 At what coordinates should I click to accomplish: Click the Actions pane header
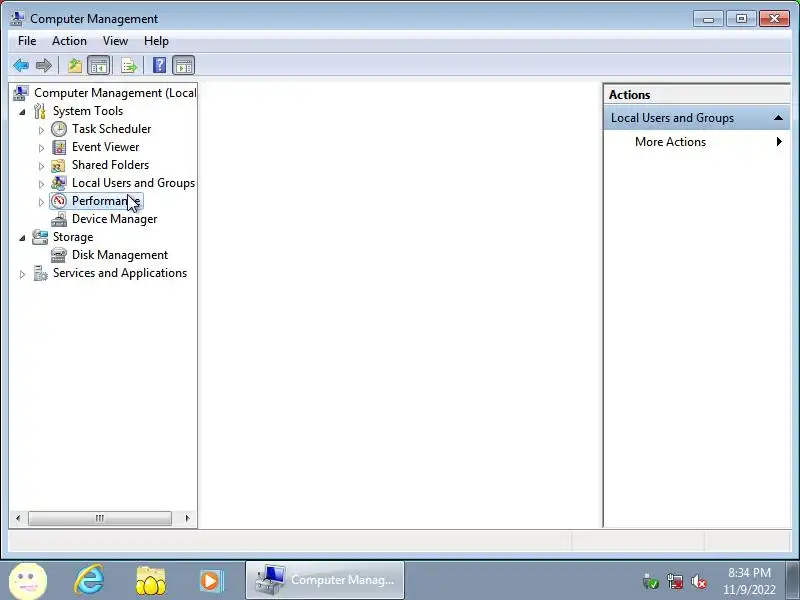tap(696, 95)
